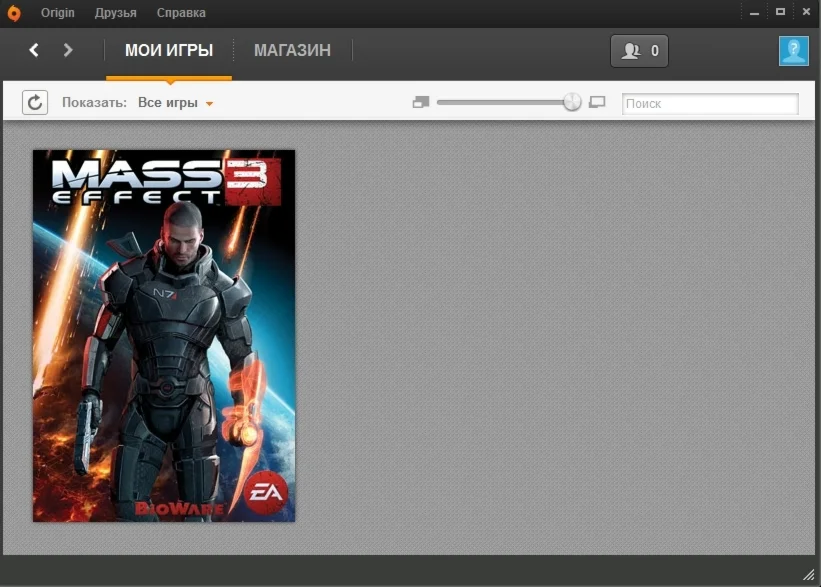
Task: Select the large tile view icon
Action: pyautogui.click(x=597, y=101)
